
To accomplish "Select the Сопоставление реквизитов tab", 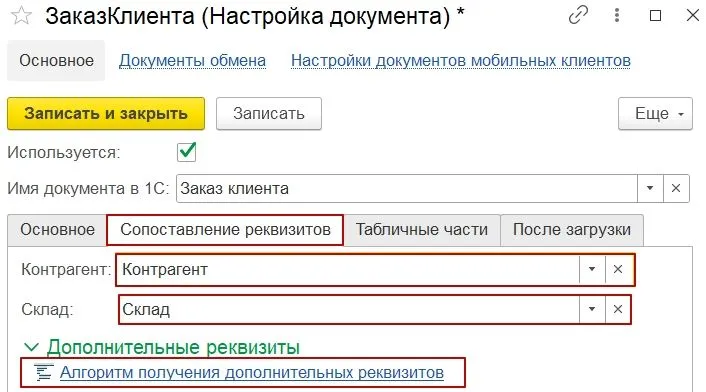I will pos(225,230).
